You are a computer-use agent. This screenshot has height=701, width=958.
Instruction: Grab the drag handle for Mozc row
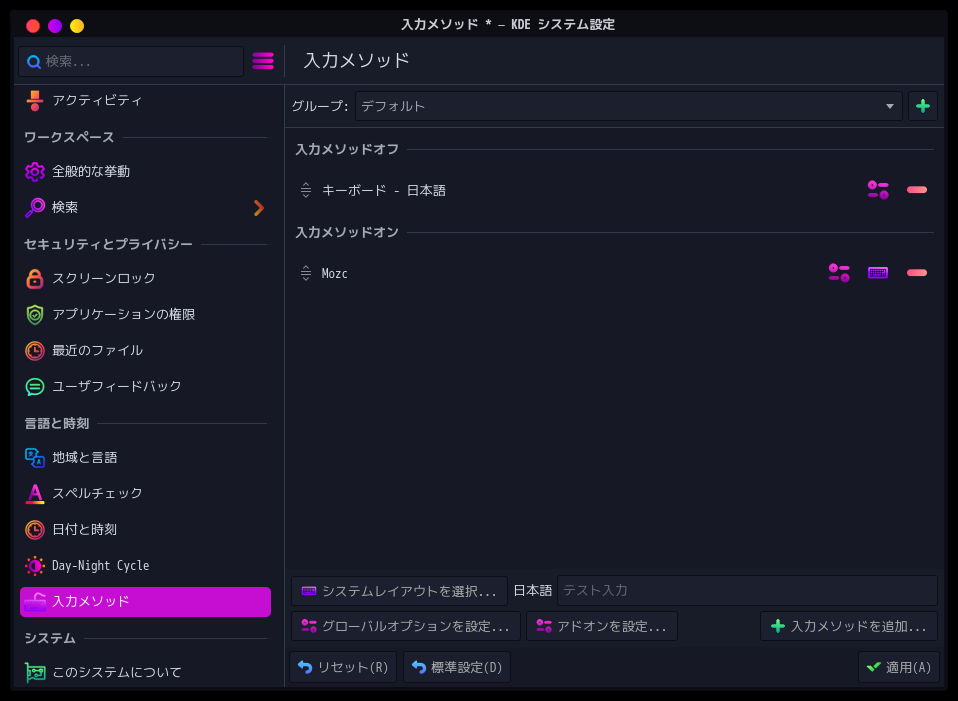305,273
